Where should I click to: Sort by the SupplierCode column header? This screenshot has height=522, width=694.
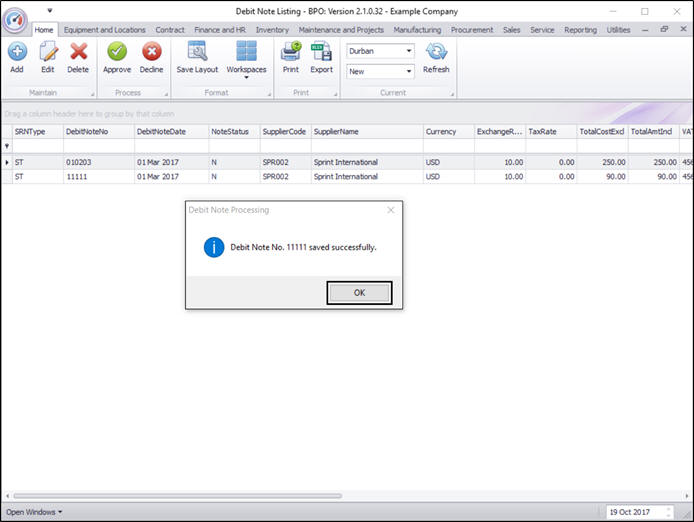[x=286, y=131]
